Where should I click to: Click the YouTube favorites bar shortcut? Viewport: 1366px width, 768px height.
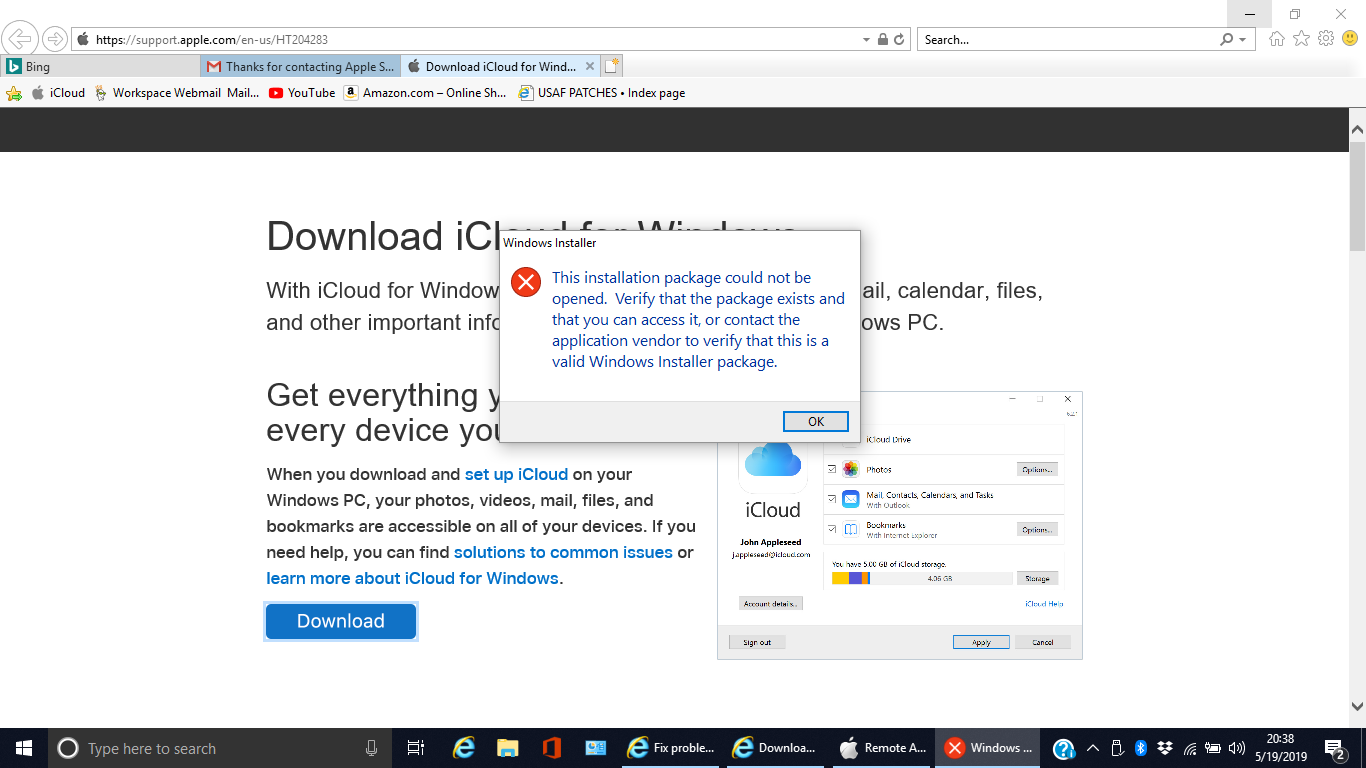(302, 93)
